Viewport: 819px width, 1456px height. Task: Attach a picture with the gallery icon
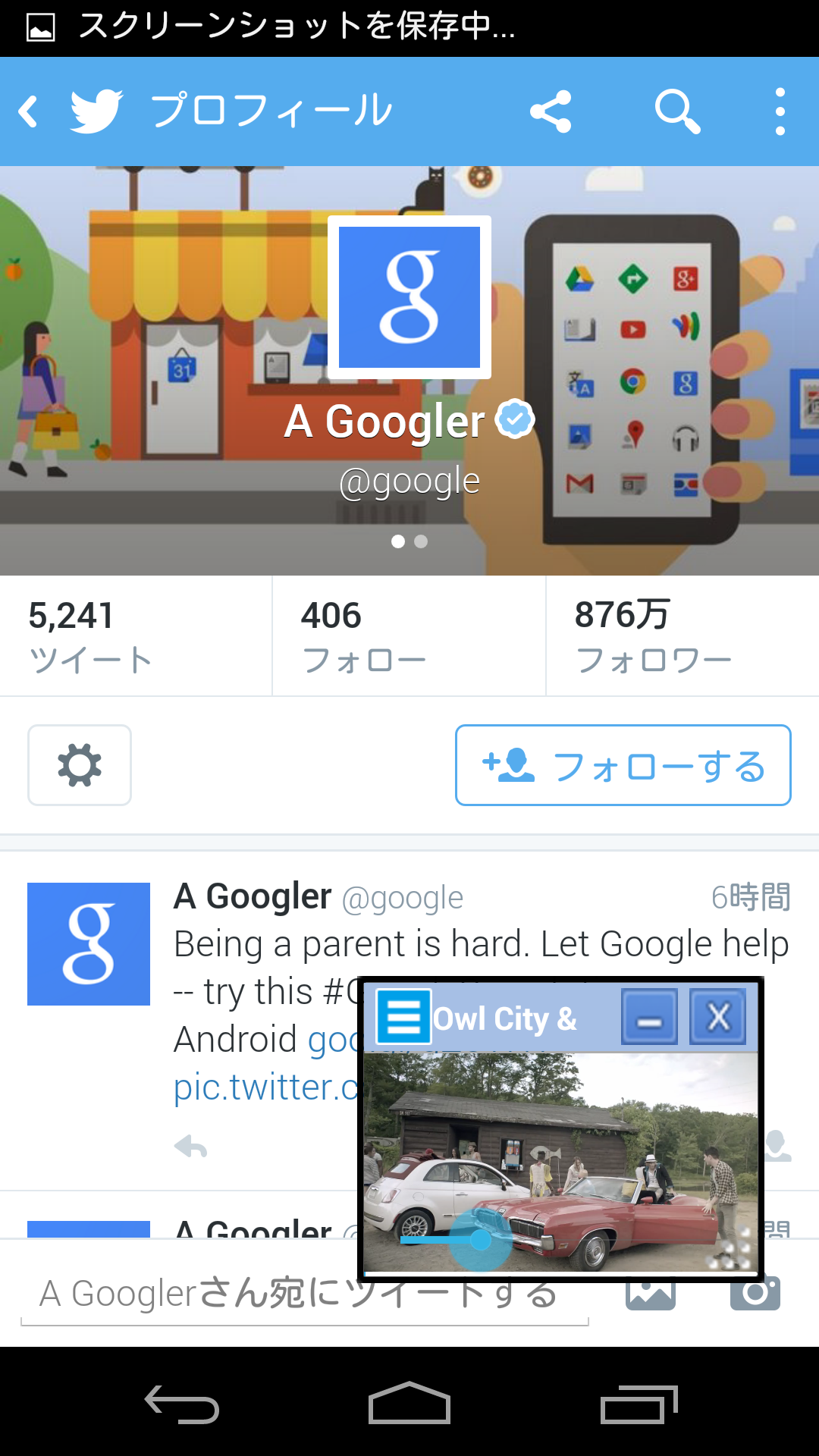point(651,1294)
